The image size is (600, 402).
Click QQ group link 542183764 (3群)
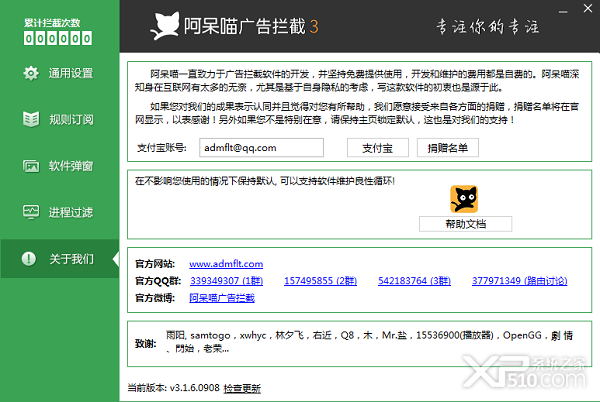pos(414,281)
